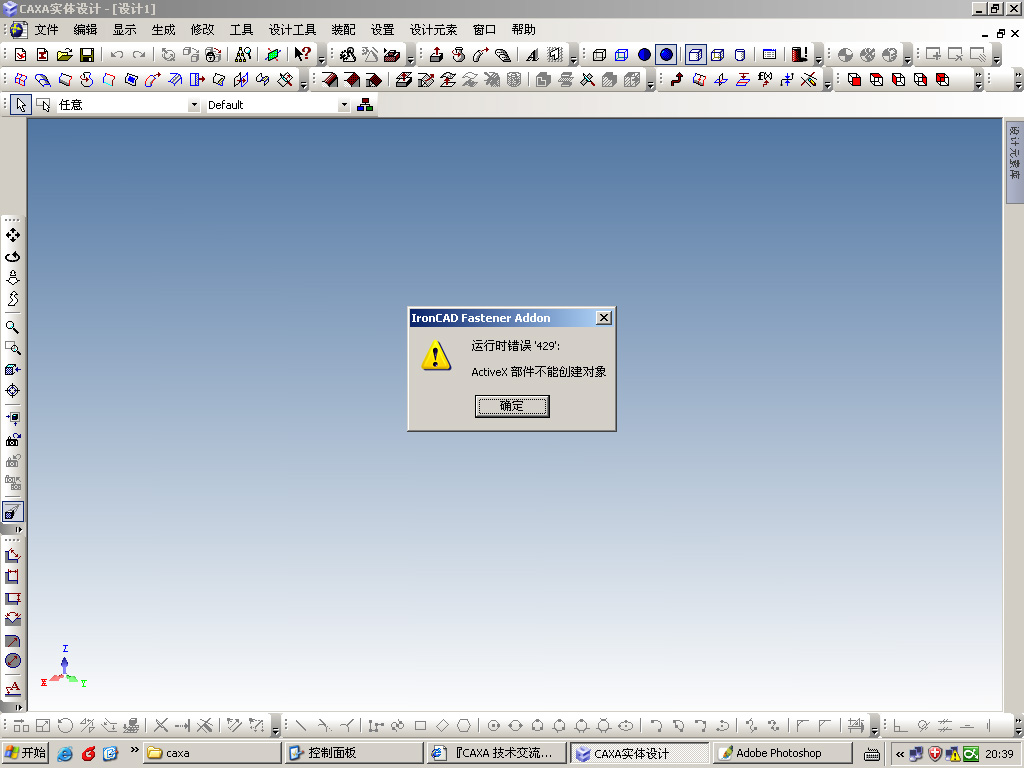
Task: Expand the display mode toolbar overflow arrow
Action: [818, 57]
